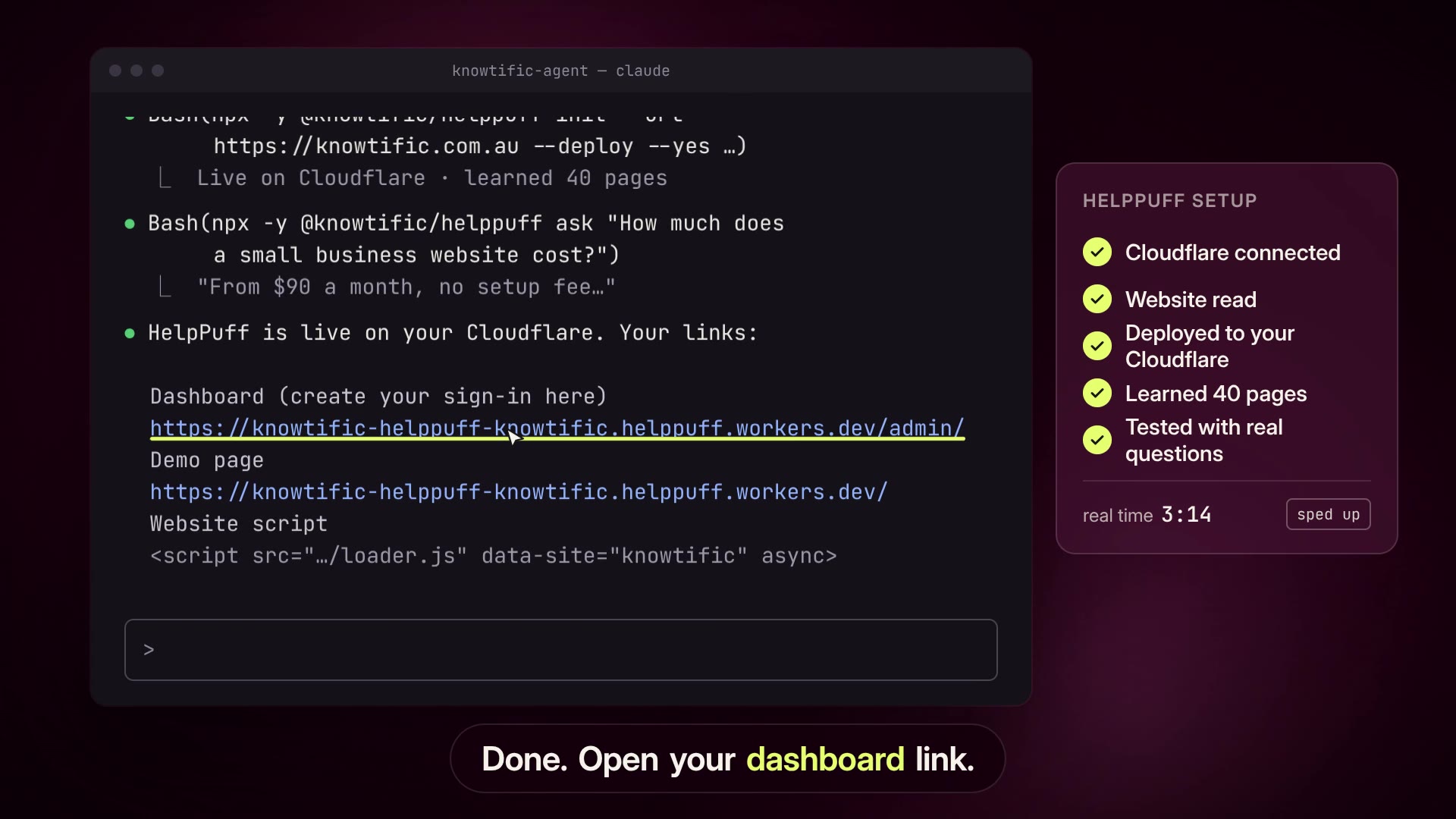Click the 'Website read' label
Screen dimensions: 1456x819
point(1191,300)
